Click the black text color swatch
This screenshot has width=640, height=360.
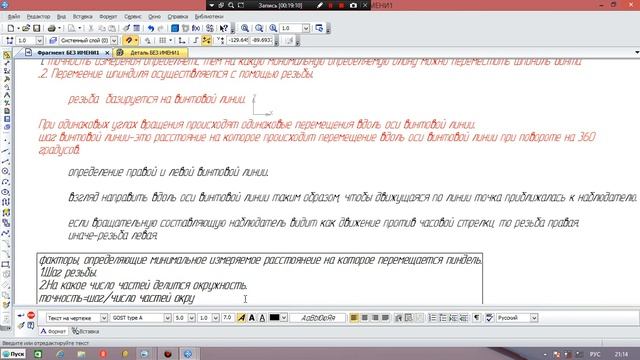pos(275,318)
